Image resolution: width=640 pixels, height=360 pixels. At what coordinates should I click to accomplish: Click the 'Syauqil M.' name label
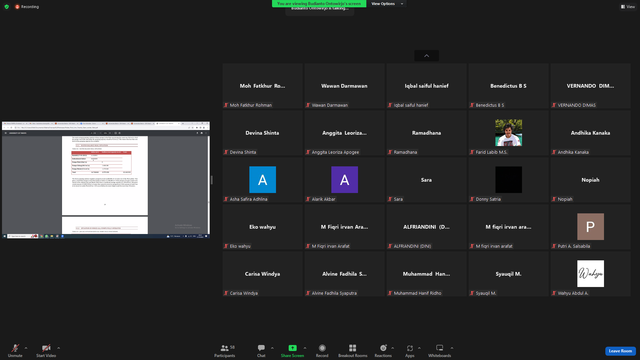[x=486, y=293]
